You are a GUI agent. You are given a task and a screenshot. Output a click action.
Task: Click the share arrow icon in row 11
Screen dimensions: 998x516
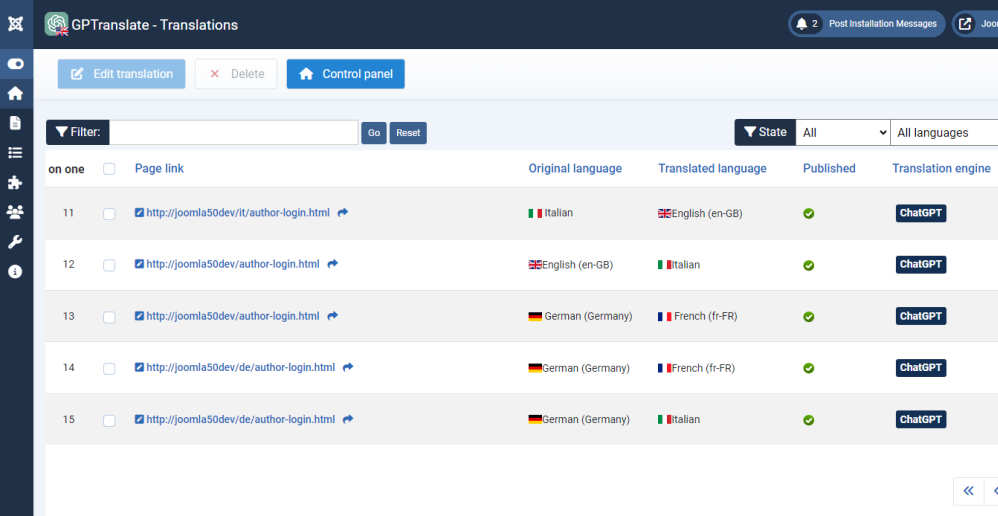[x=342, y=213]
